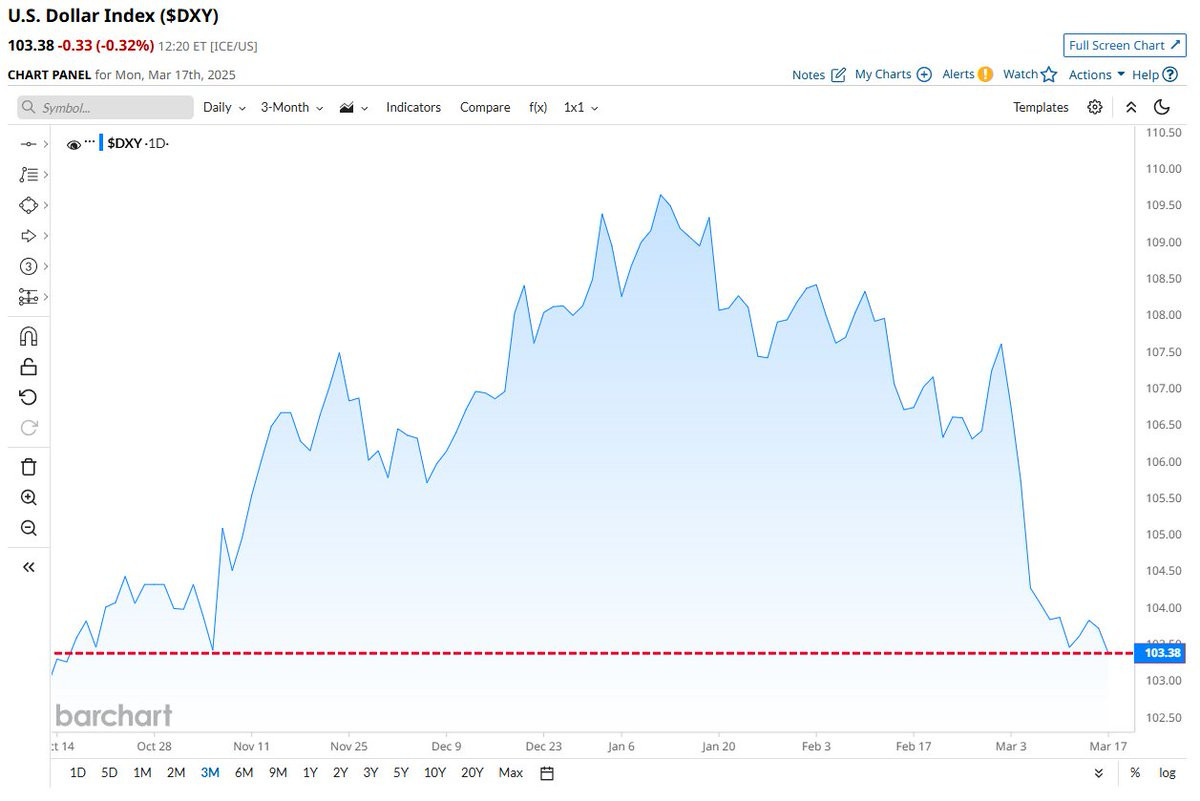Select the 2M time range
The height and width of the screenshot is (801, 1200).
coord(176,773)
